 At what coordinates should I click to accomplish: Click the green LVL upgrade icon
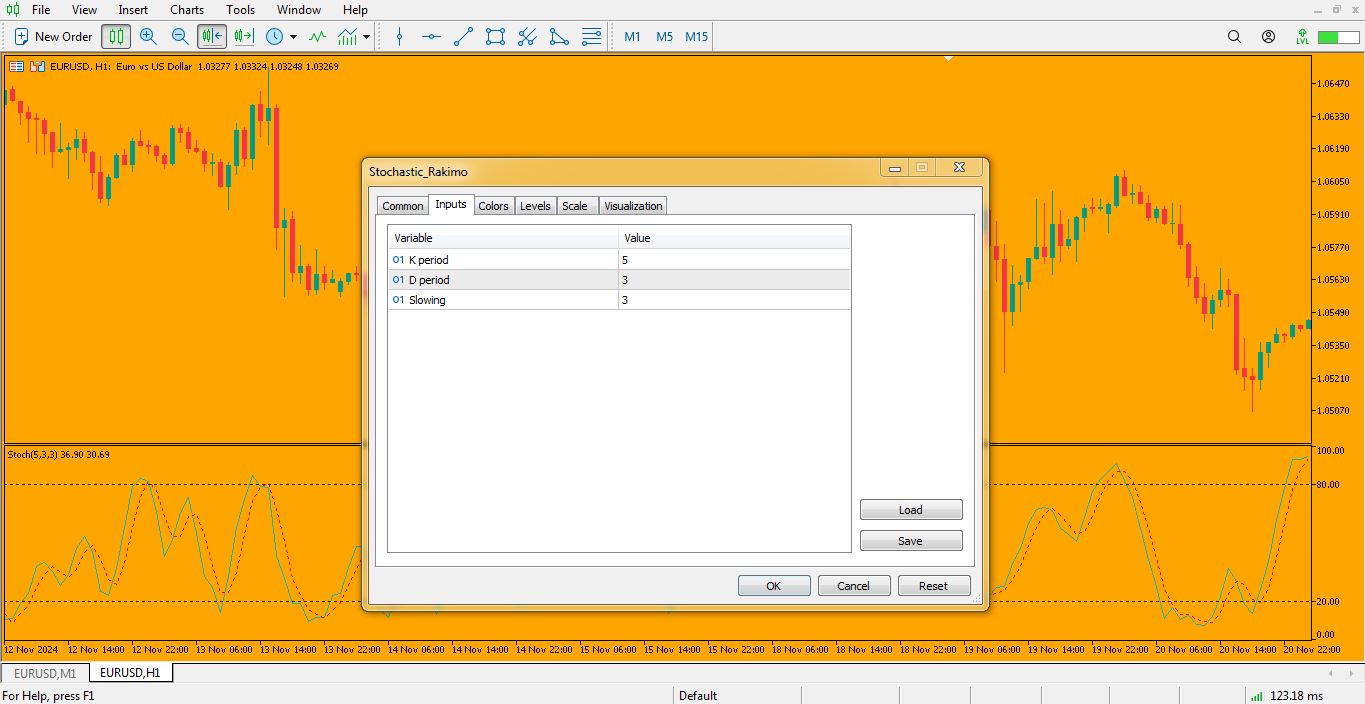pyautogui.click(x=1302, y=37)
